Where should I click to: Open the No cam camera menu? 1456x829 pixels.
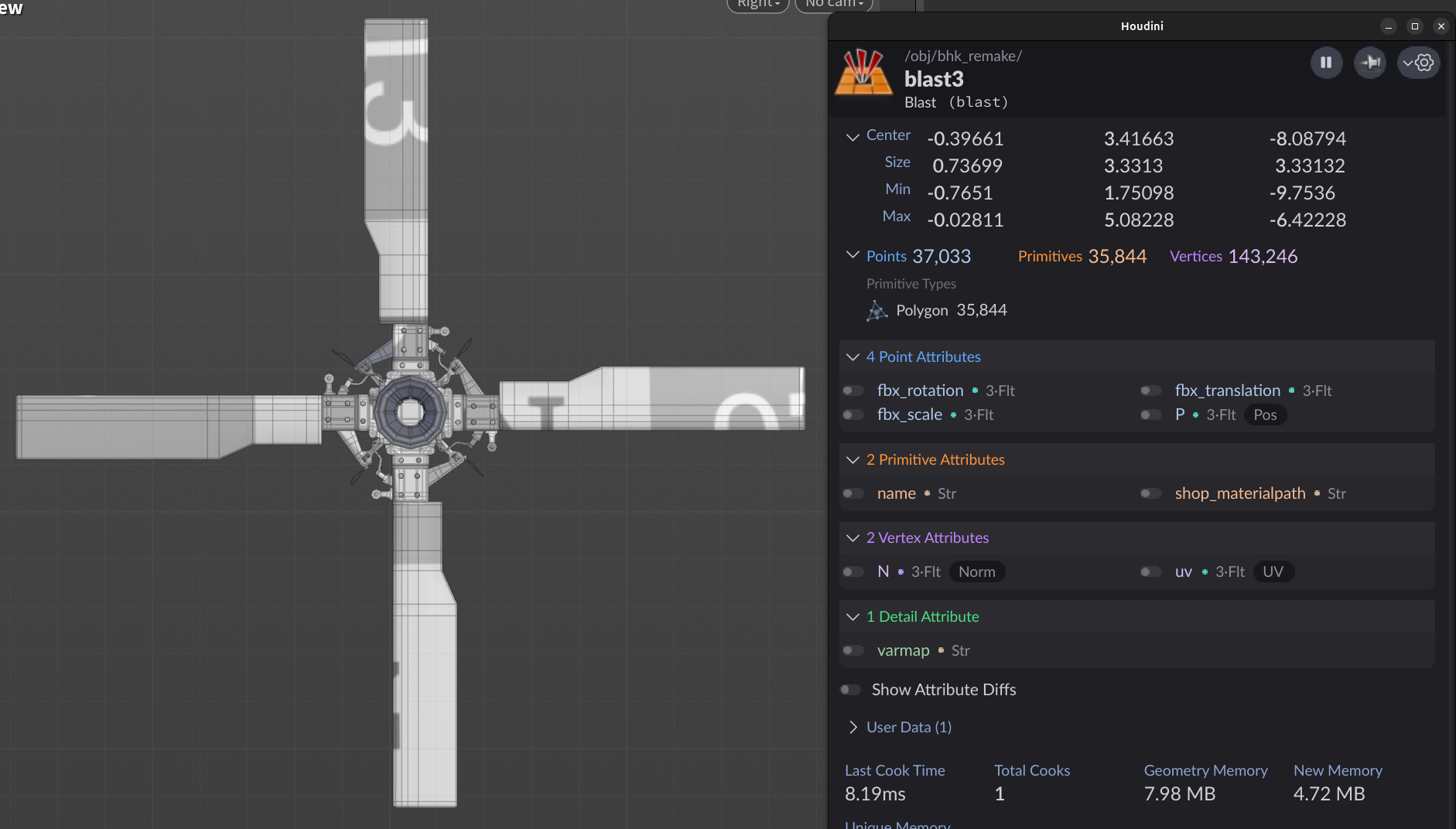pos(833,4)
